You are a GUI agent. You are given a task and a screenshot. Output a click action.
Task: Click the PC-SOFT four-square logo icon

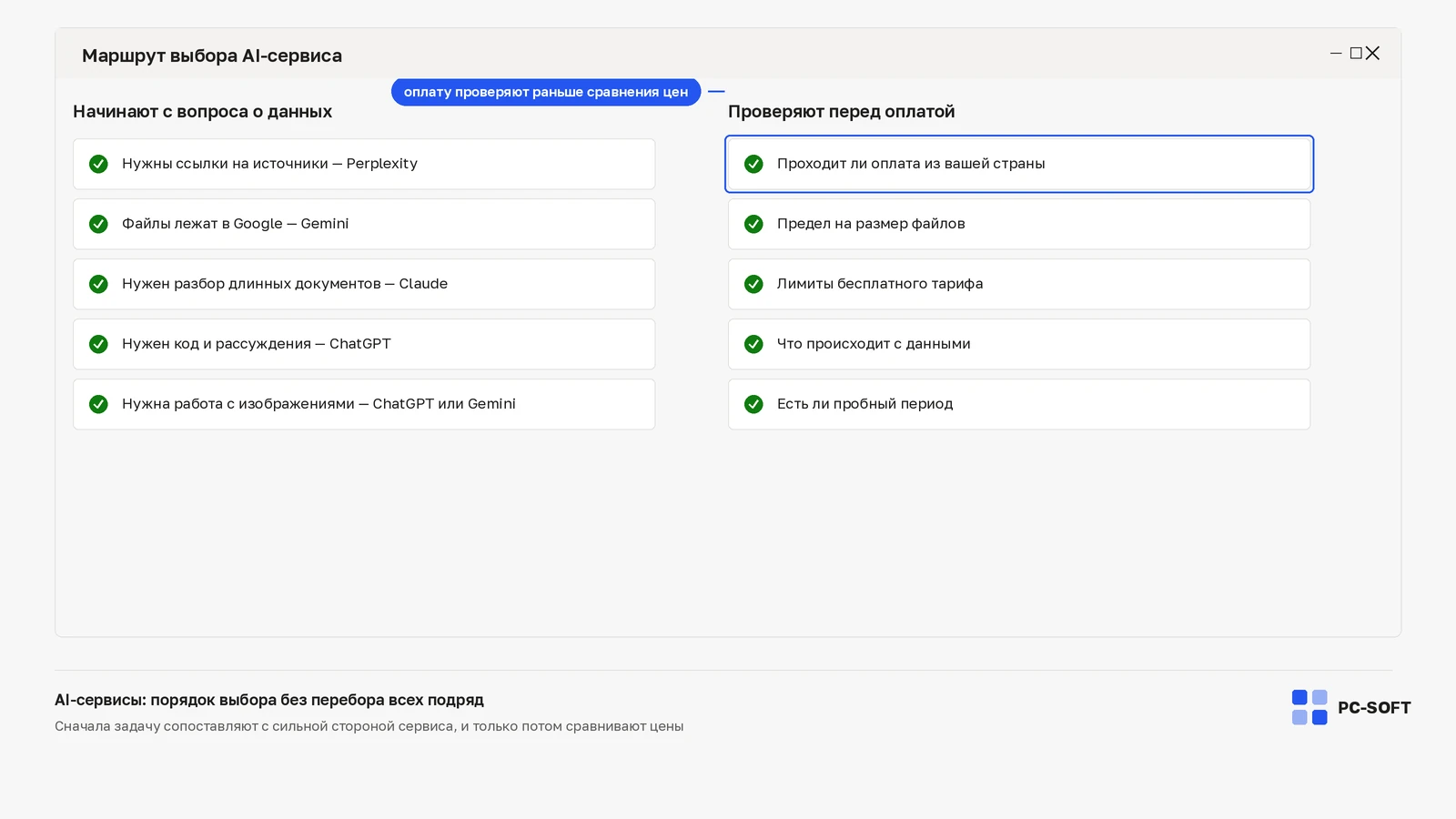pyautogui.click(x=1309, y=707)
